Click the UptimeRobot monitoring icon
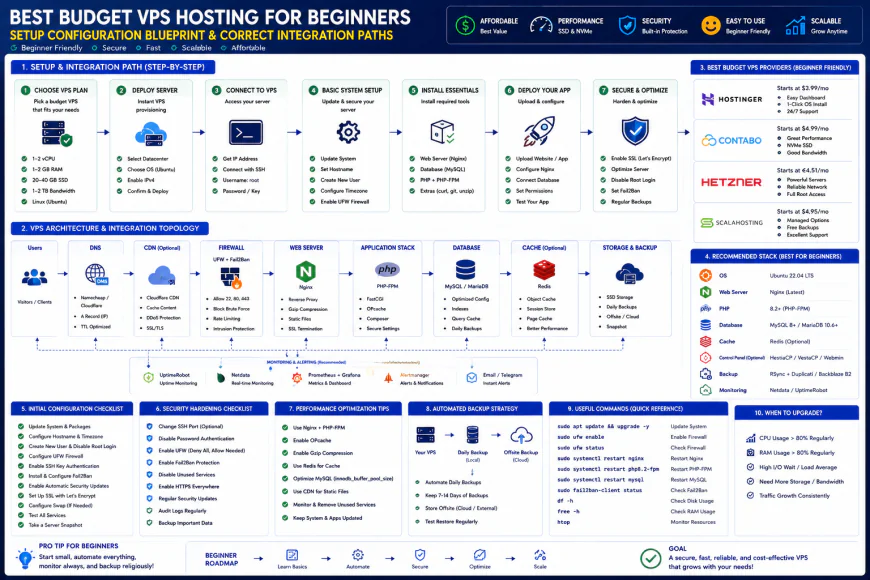 (x=149, y=378)
